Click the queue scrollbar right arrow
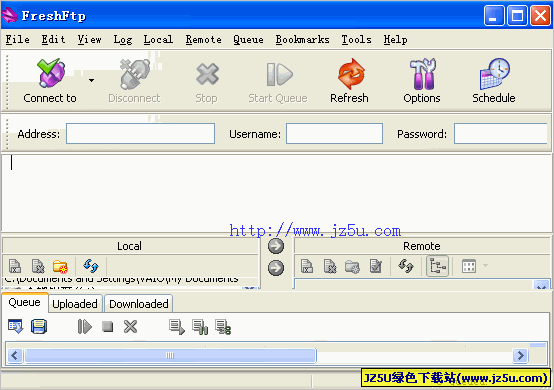This screenshot has width=554, height=390. click(520, 355)
